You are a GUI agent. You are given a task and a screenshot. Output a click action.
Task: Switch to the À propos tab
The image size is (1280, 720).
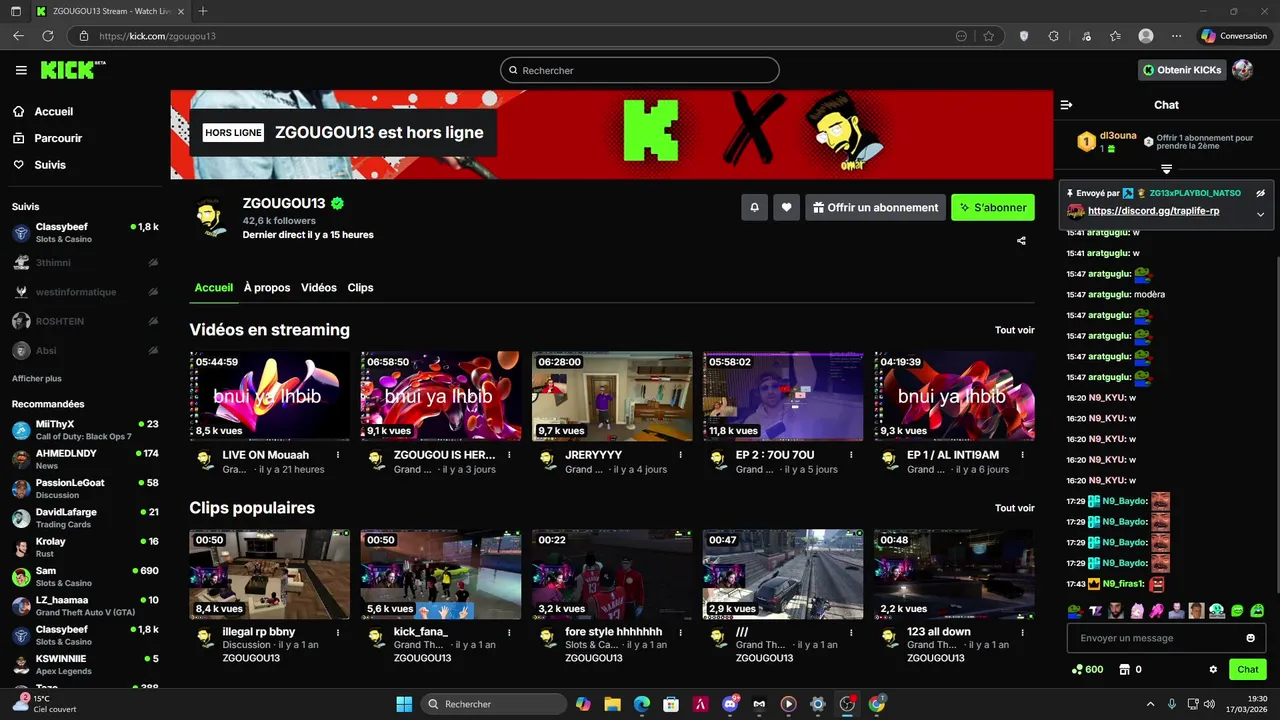click(267, 288)
